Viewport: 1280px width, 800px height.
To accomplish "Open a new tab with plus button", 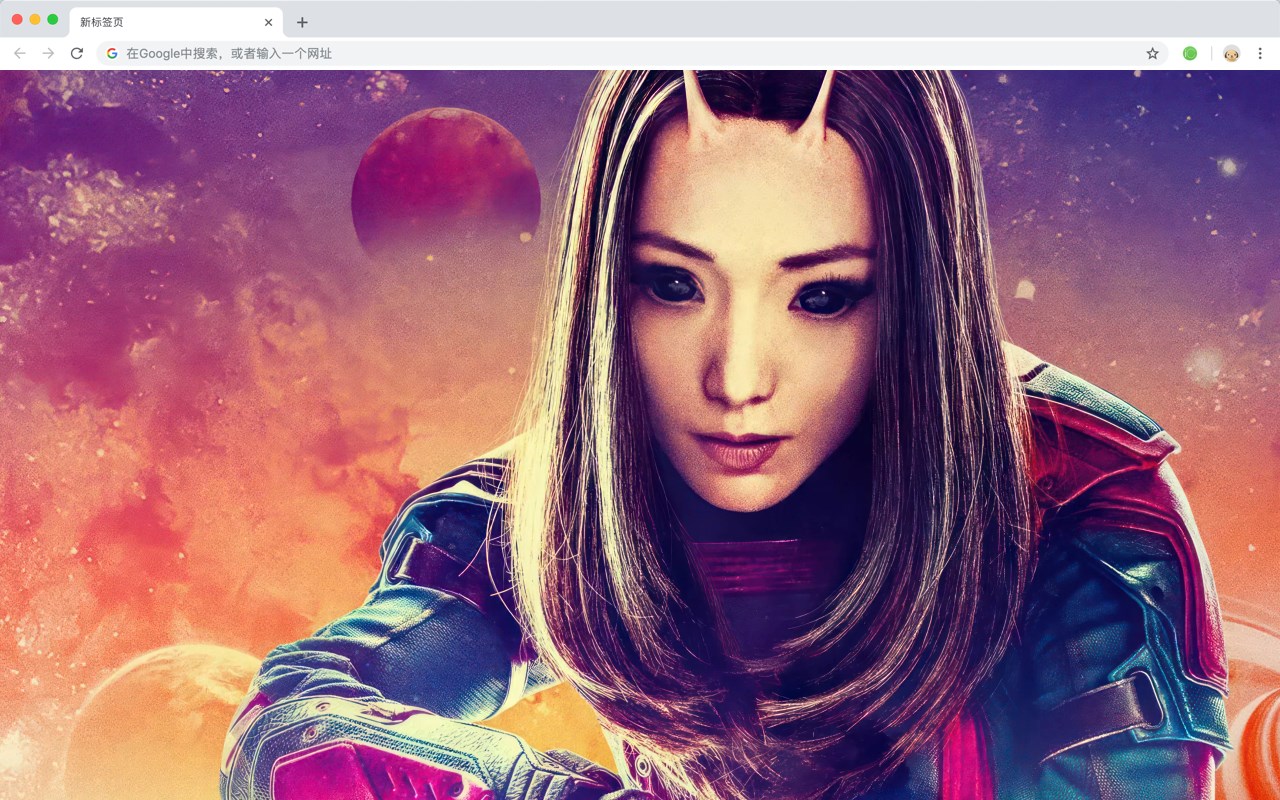I will point(302,22).
